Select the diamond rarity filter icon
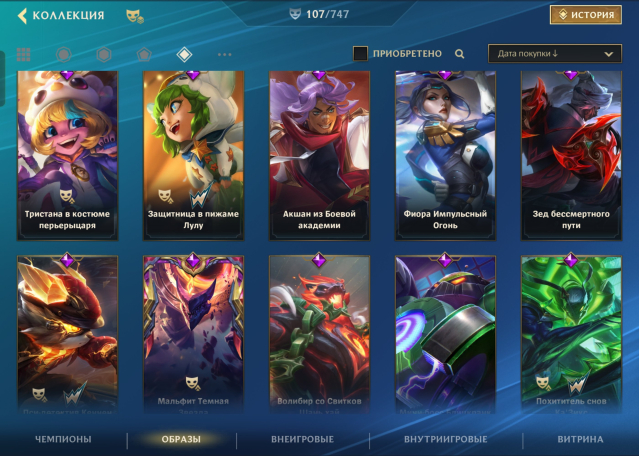The width and height of the screenshot is (639, 456). tap(184, 54)
